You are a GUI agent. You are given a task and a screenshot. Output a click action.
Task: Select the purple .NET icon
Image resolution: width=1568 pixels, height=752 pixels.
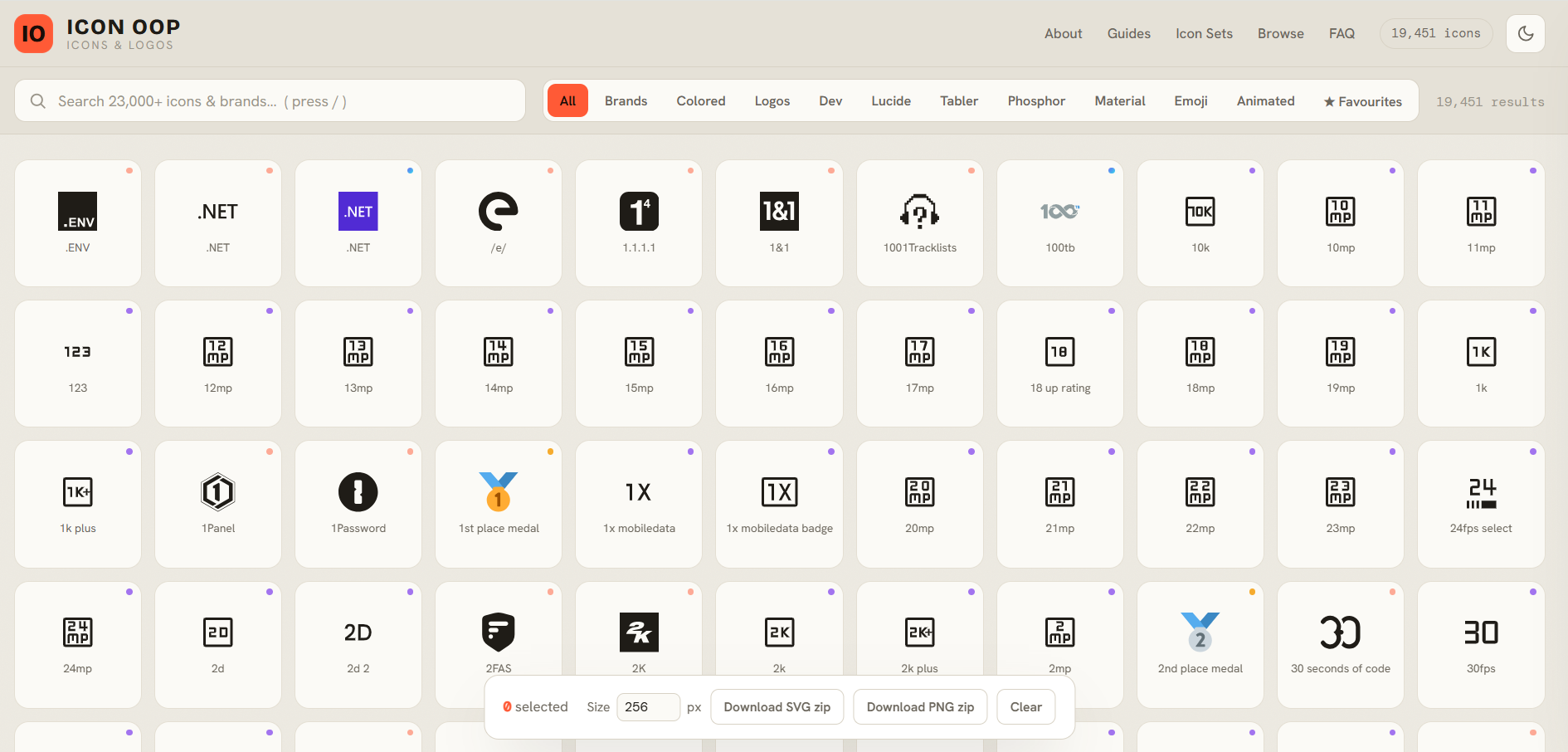click(358, 223)
